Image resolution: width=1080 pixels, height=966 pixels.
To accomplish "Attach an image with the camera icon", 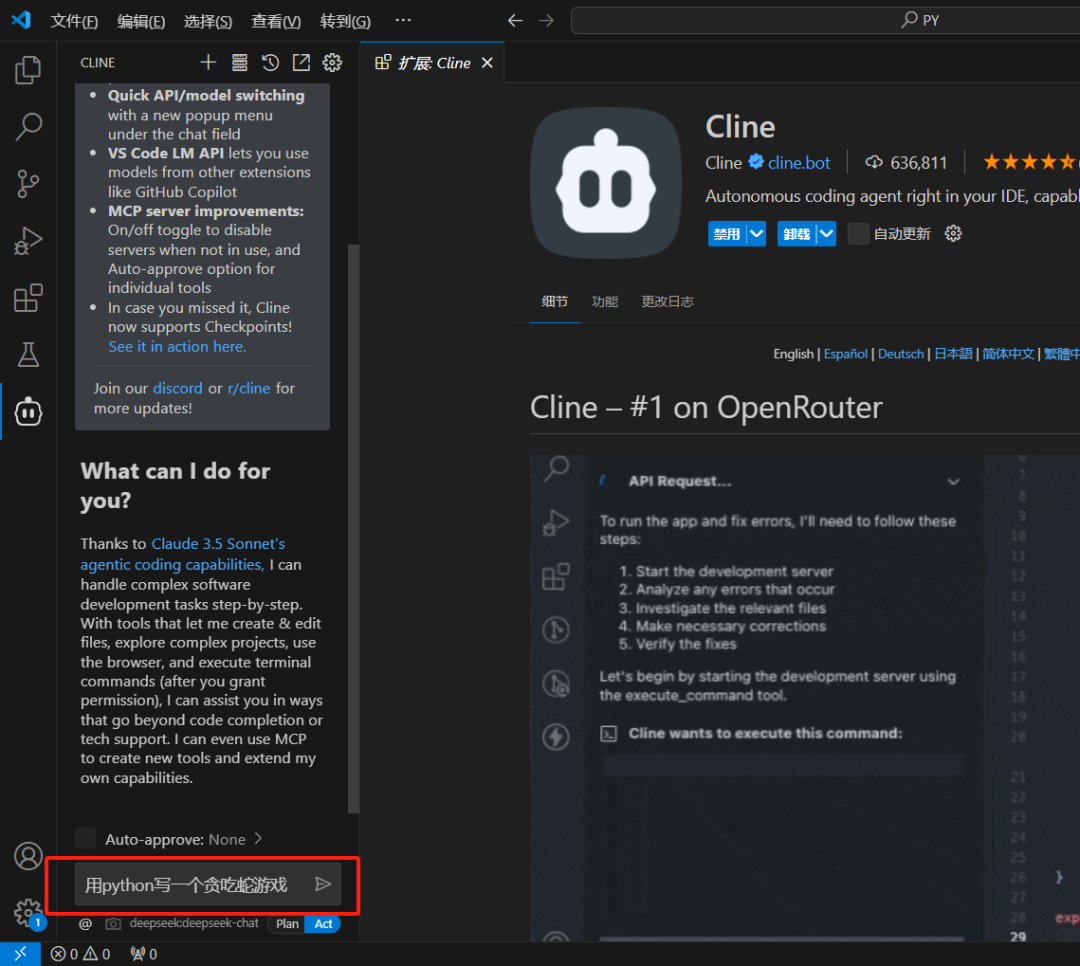I will point(113,924).
